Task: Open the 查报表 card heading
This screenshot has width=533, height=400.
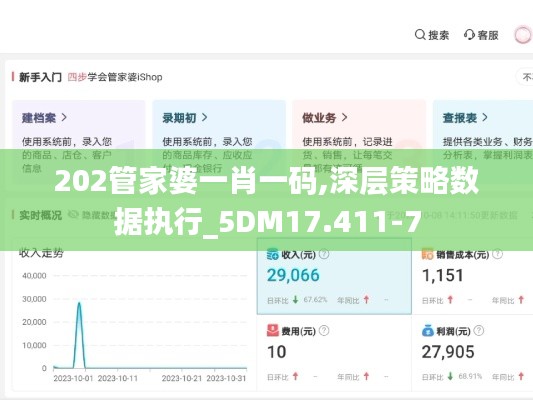Action: tap(460, 118)
